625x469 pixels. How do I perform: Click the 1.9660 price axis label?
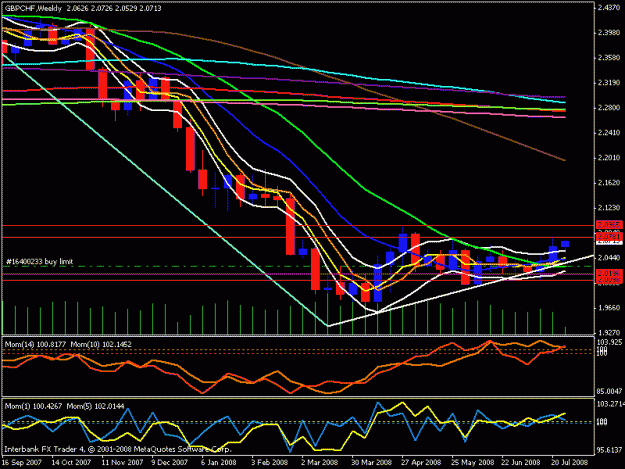tap(610, 308)
